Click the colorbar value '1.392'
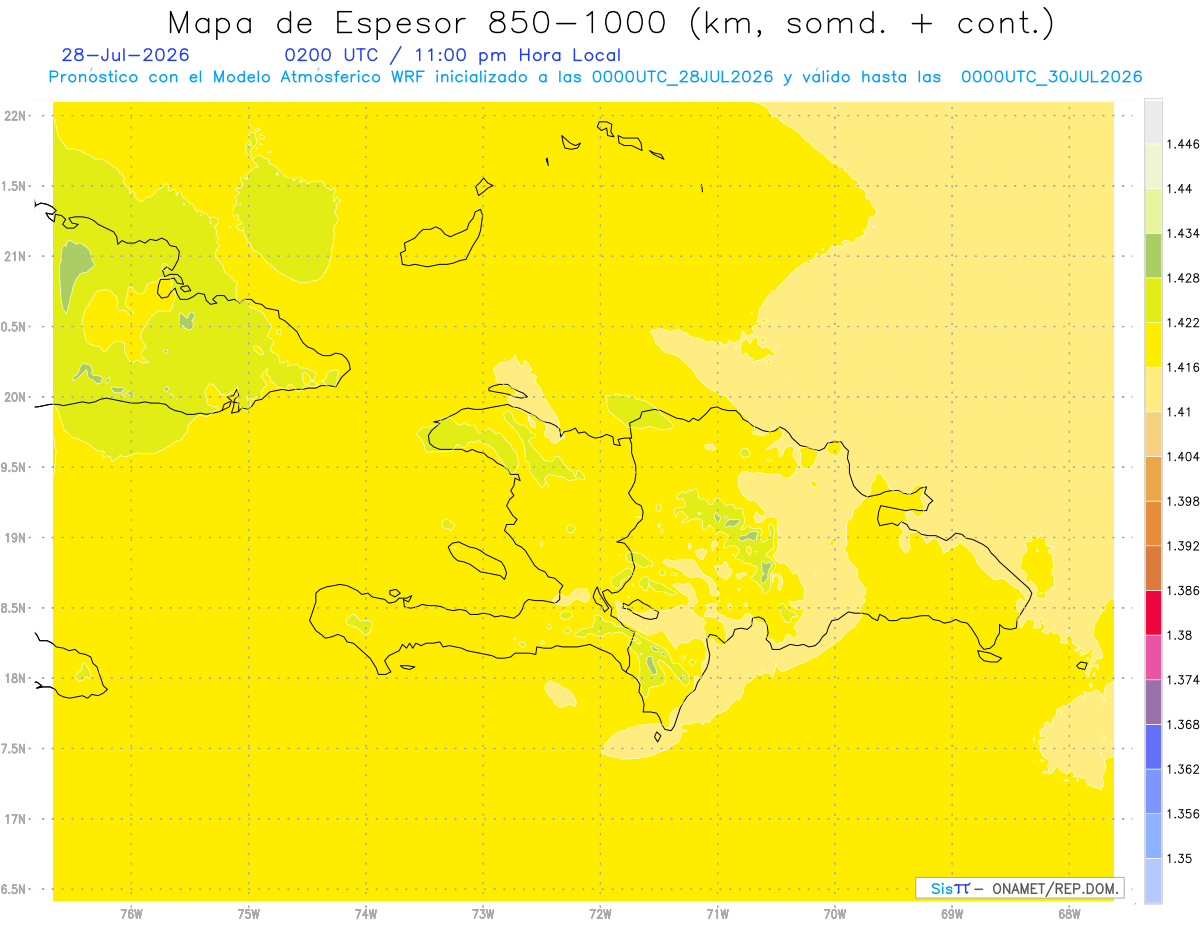 point(1185,546)
